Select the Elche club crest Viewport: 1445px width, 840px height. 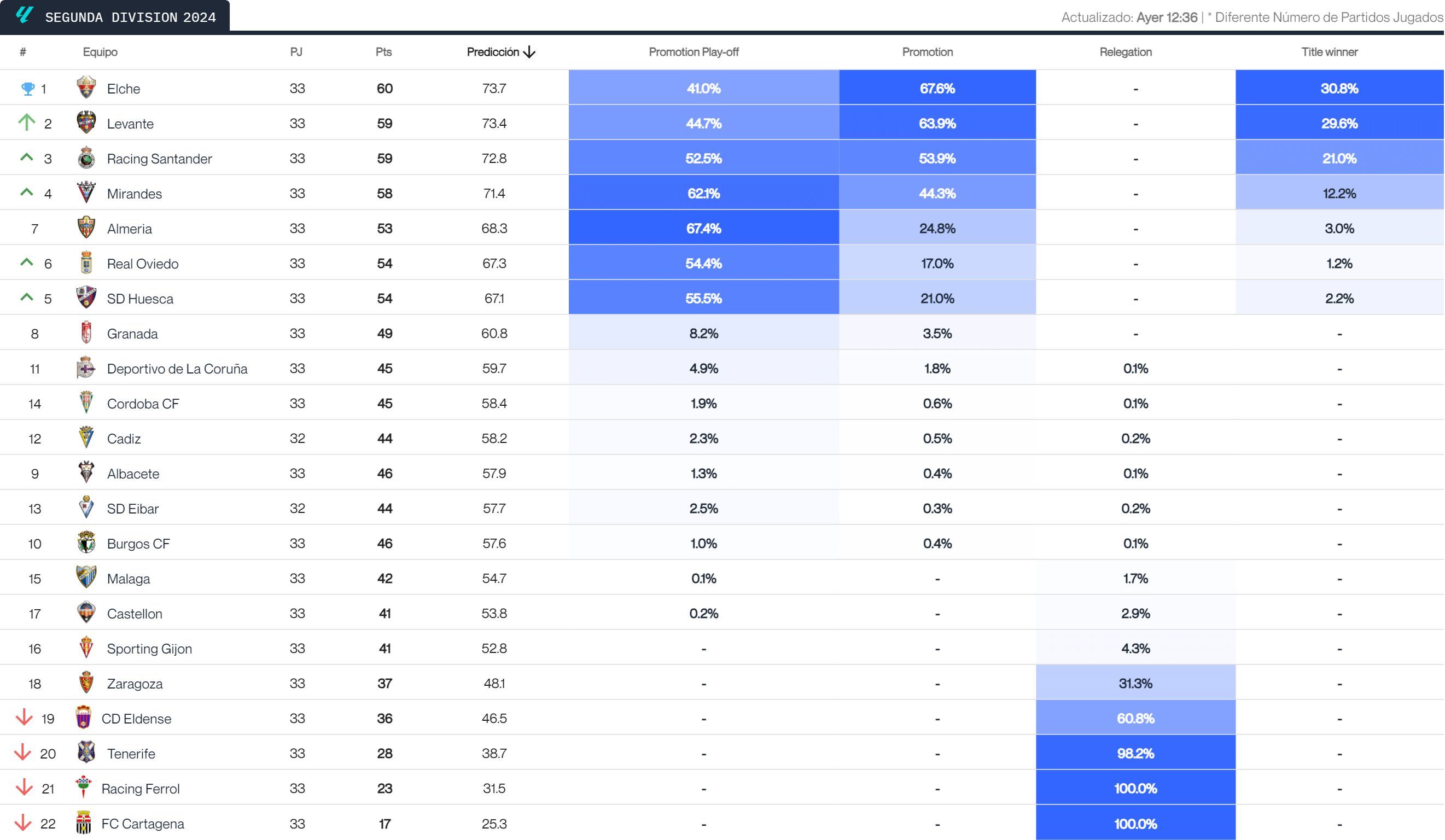pyautogui.click(x=86, y=87)
